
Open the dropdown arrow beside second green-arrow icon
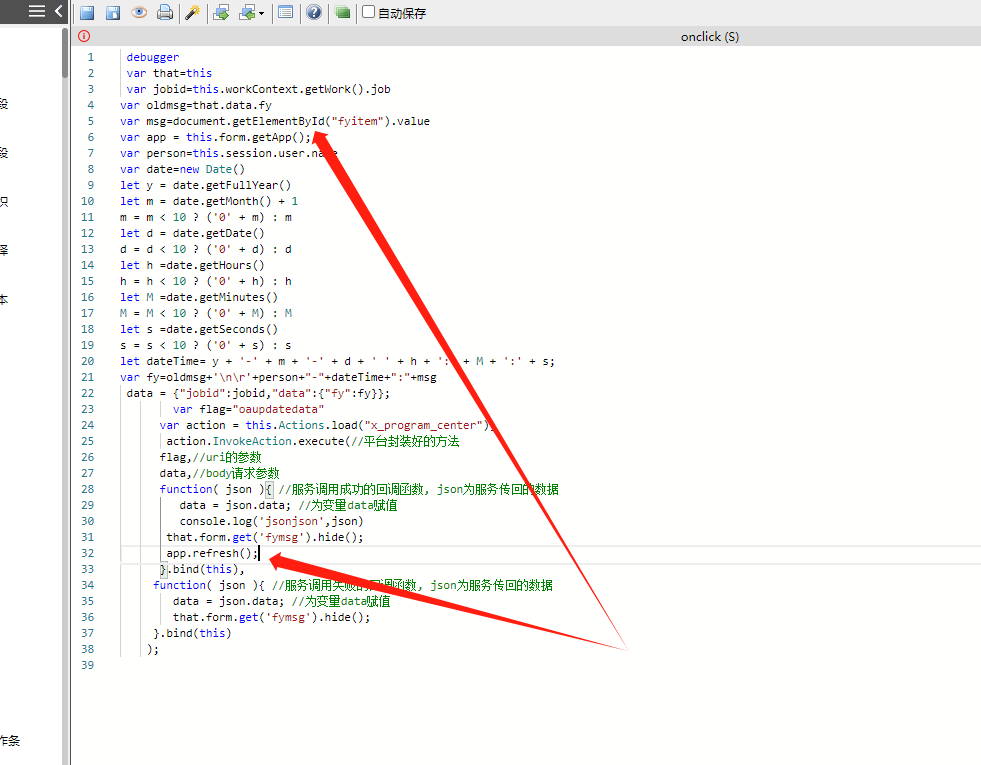pos(262,14)
